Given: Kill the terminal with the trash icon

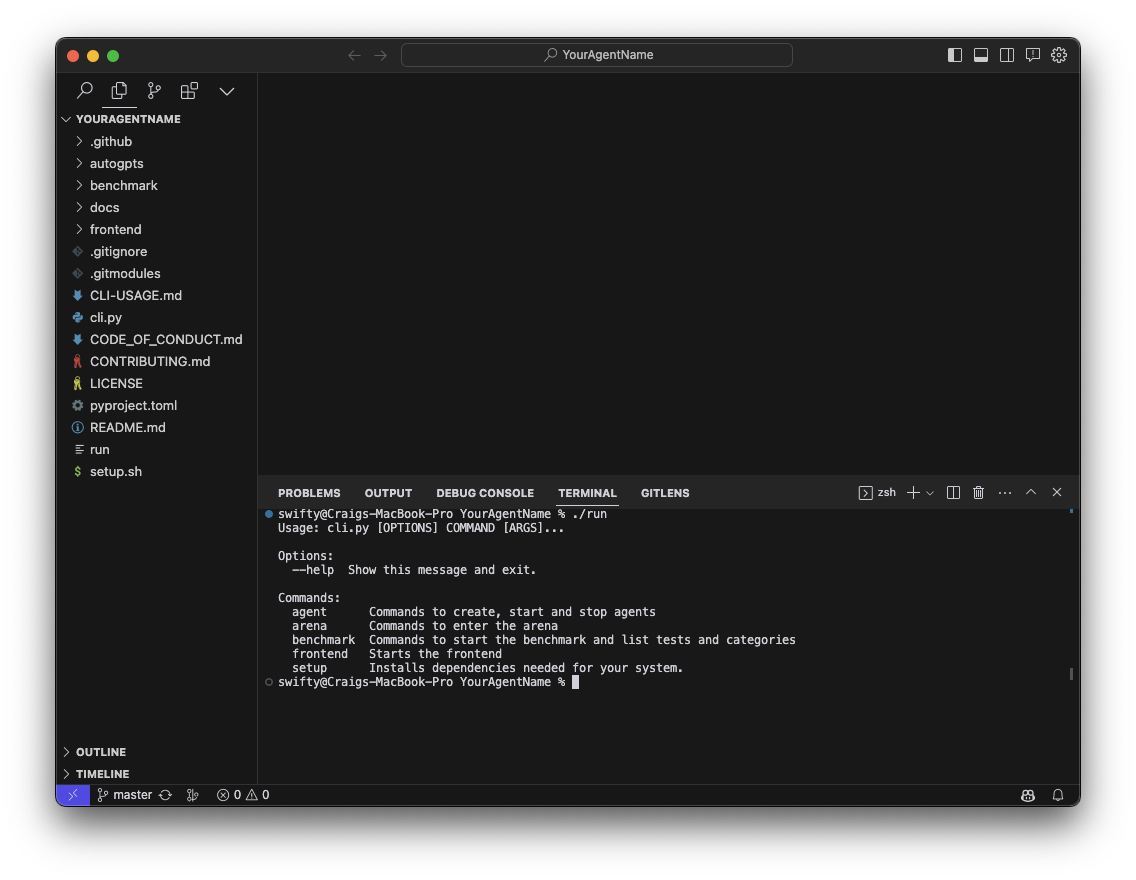Looking at the screenshot, I should [x=978, y=492].
